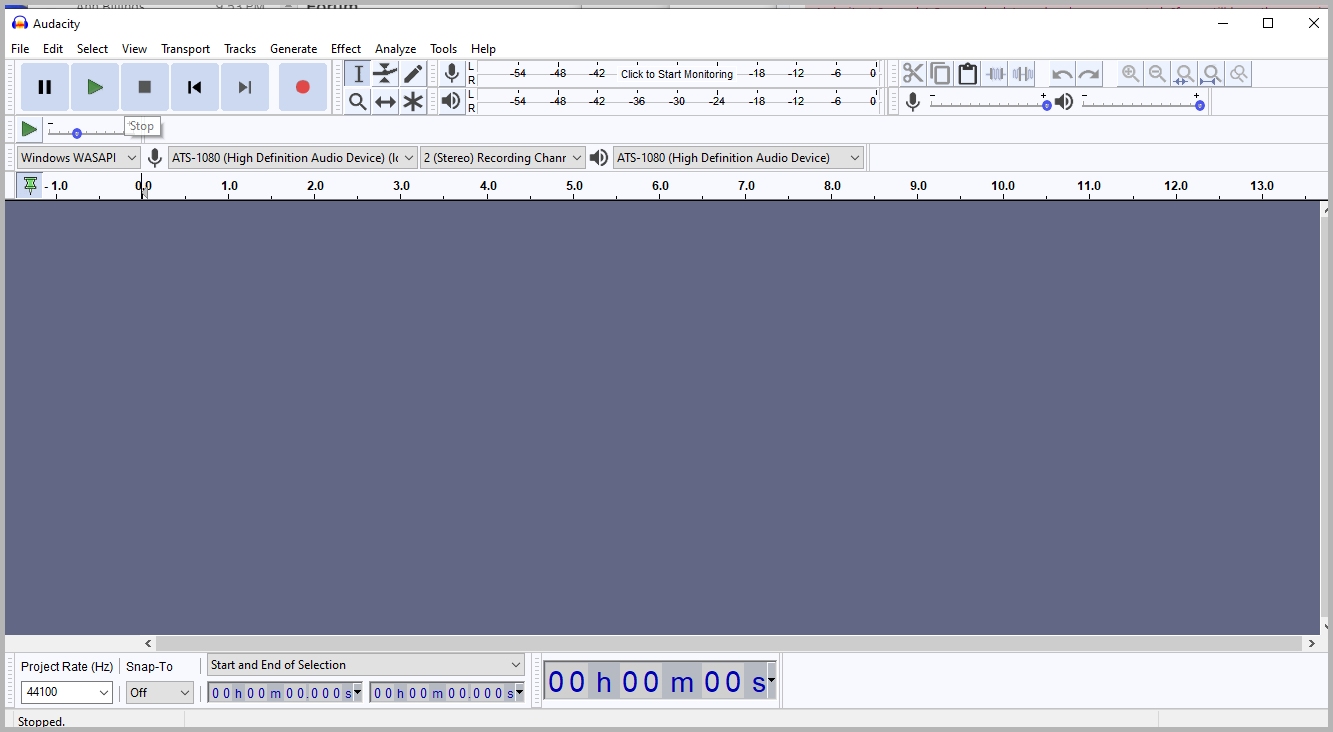Fit selection to width zoom icon
1333x732 pixels.
(x=1185, y=74)
